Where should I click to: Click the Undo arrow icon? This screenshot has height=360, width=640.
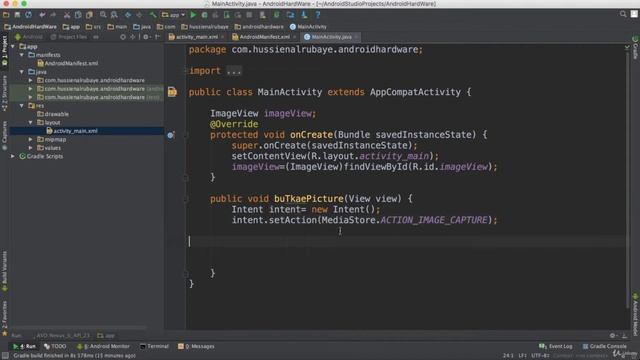42,15
